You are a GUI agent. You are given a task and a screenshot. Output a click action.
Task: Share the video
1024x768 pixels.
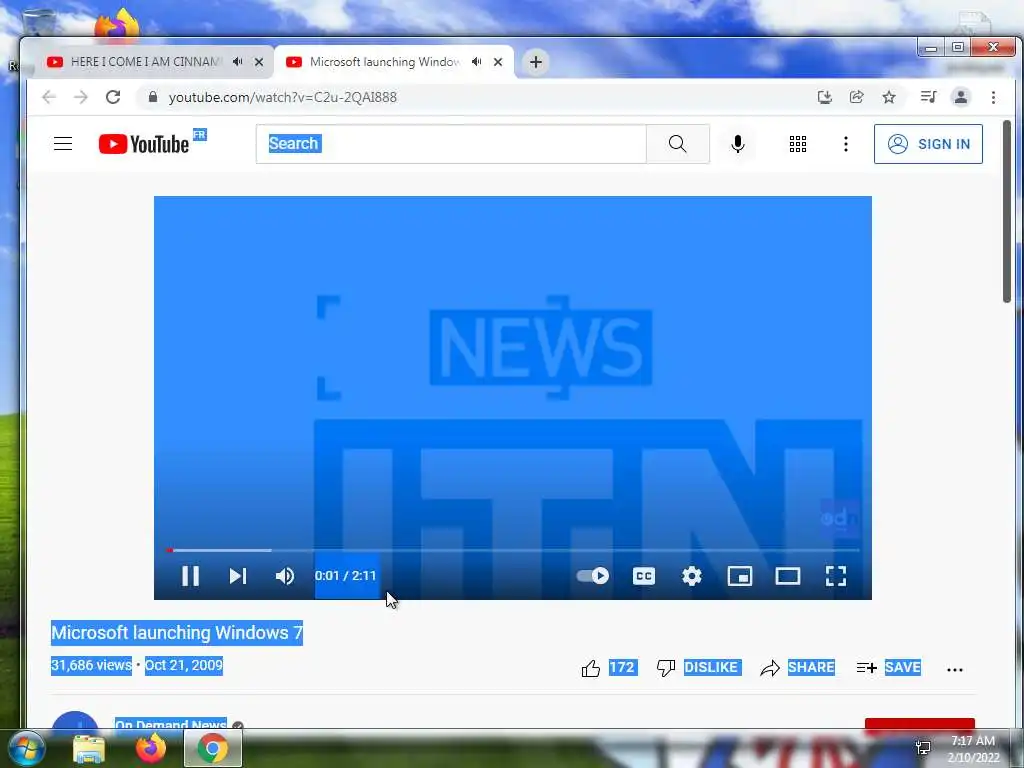pyautogui.click(x=797, y=667)
